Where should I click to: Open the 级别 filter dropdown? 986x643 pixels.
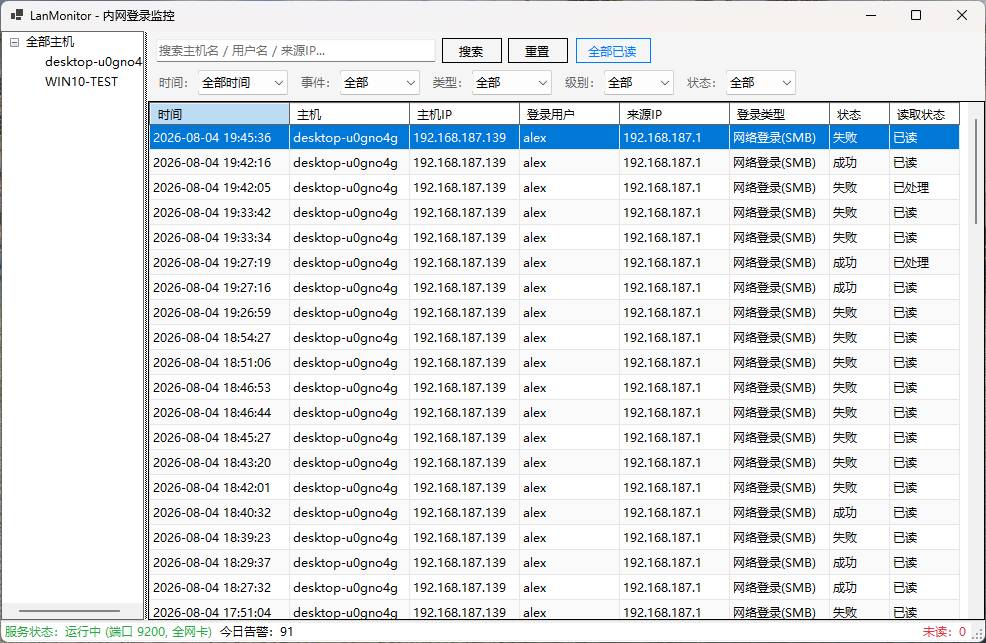click(x=639, y=82)
